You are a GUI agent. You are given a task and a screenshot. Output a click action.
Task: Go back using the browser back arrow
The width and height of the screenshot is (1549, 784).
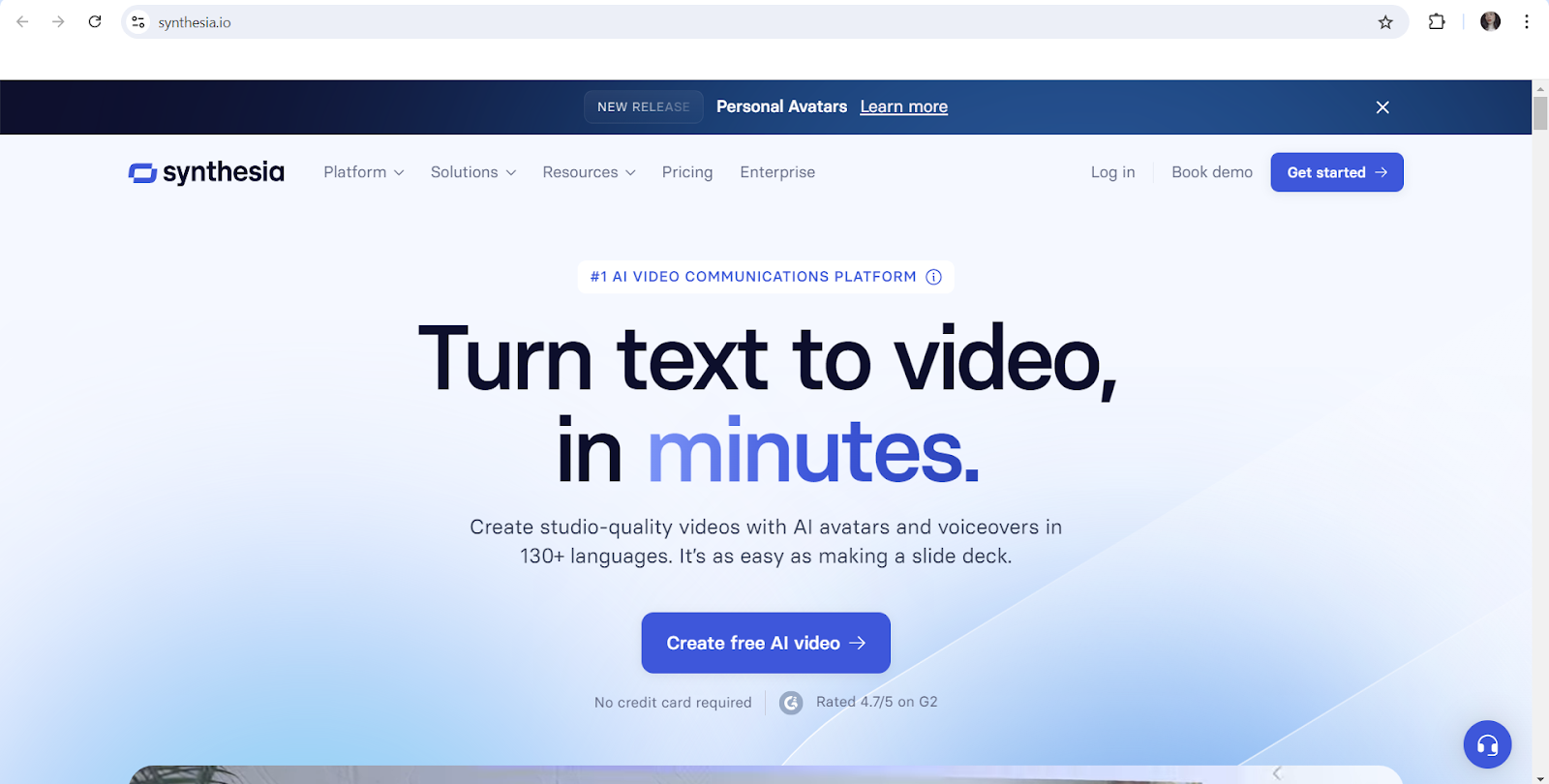point(22,21)
